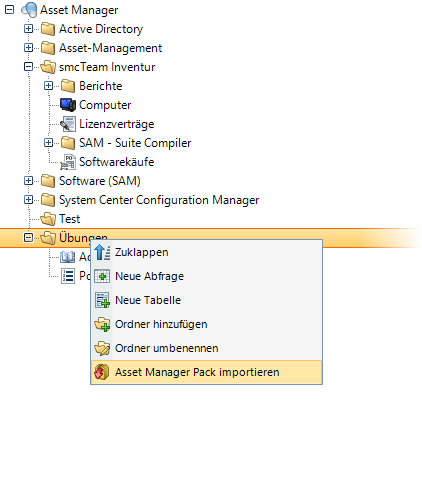Click the Berichte folder icon
This screenshot has height=487, width=422.
pyautogui.click(x=68, y=86)
